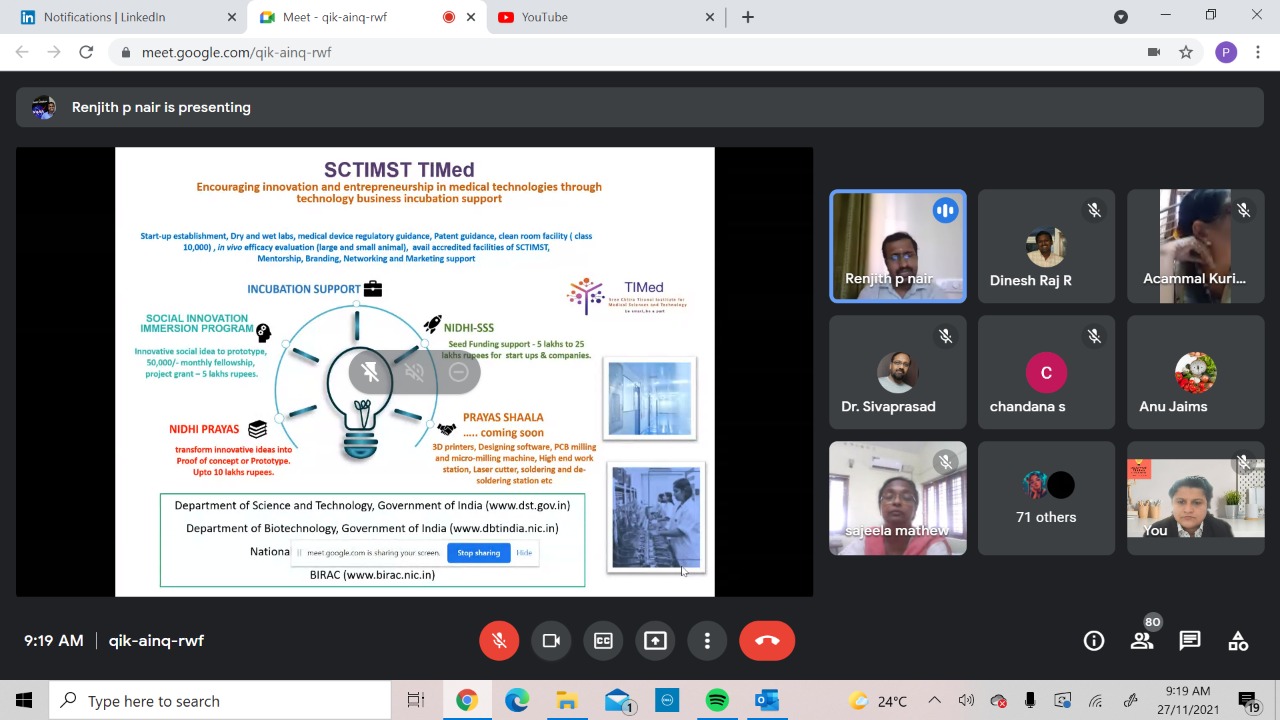Go back in browser history
1280x720 pixels.
click(x=22, y=52)
